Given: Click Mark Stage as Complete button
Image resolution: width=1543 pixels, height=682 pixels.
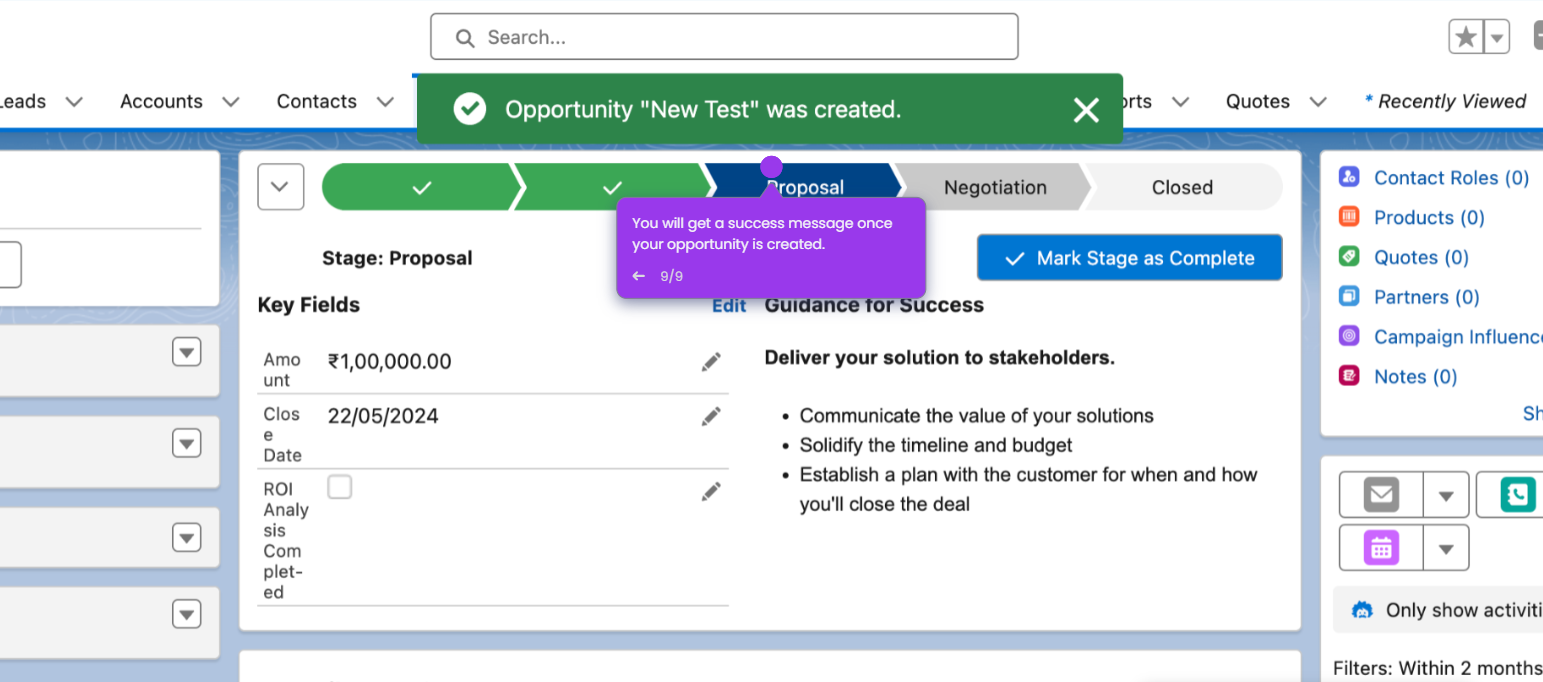Looking at the screenshot, I should (x=1130, y=258).
